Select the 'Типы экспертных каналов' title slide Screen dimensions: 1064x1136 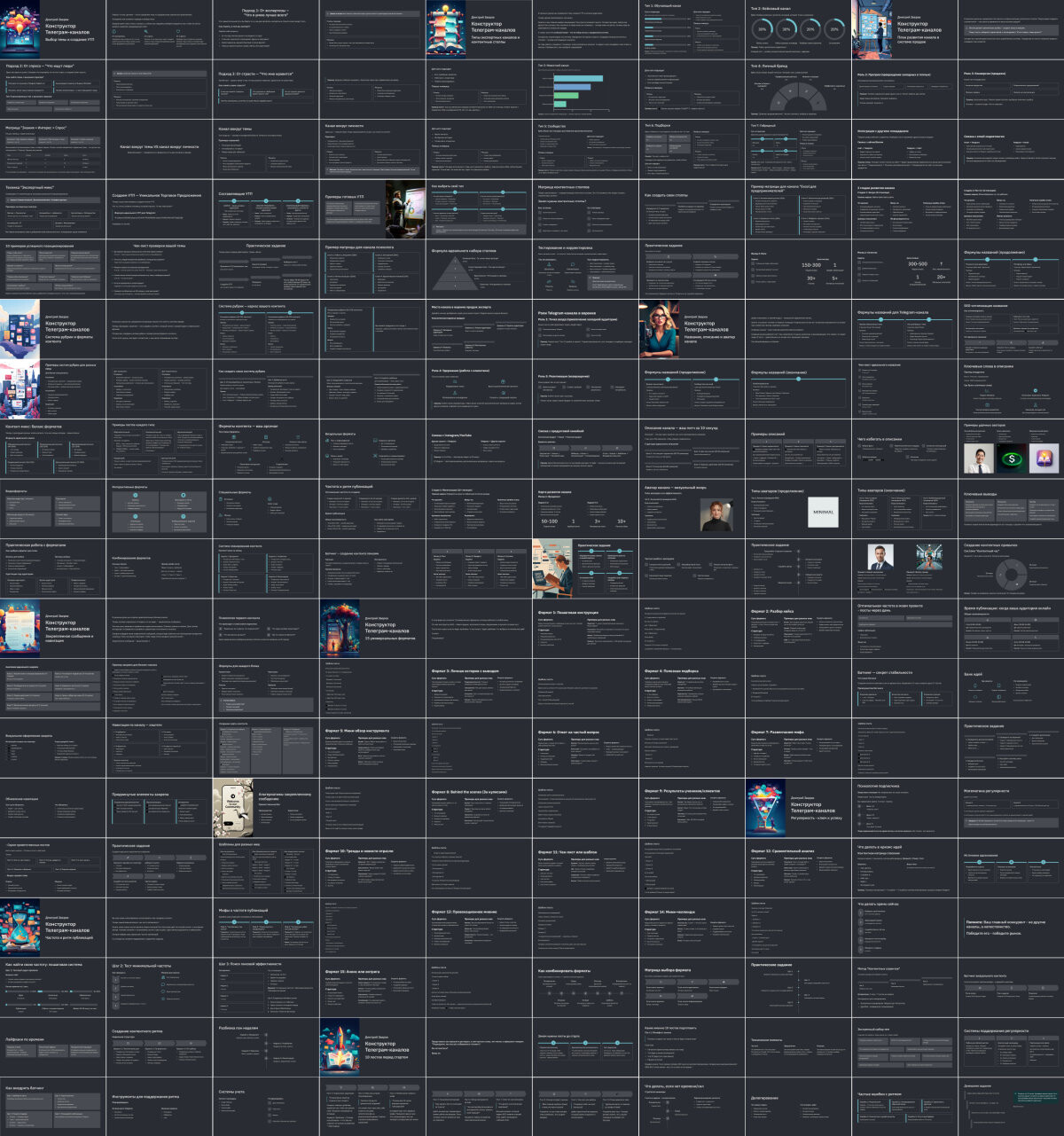(x=479, y=29)
